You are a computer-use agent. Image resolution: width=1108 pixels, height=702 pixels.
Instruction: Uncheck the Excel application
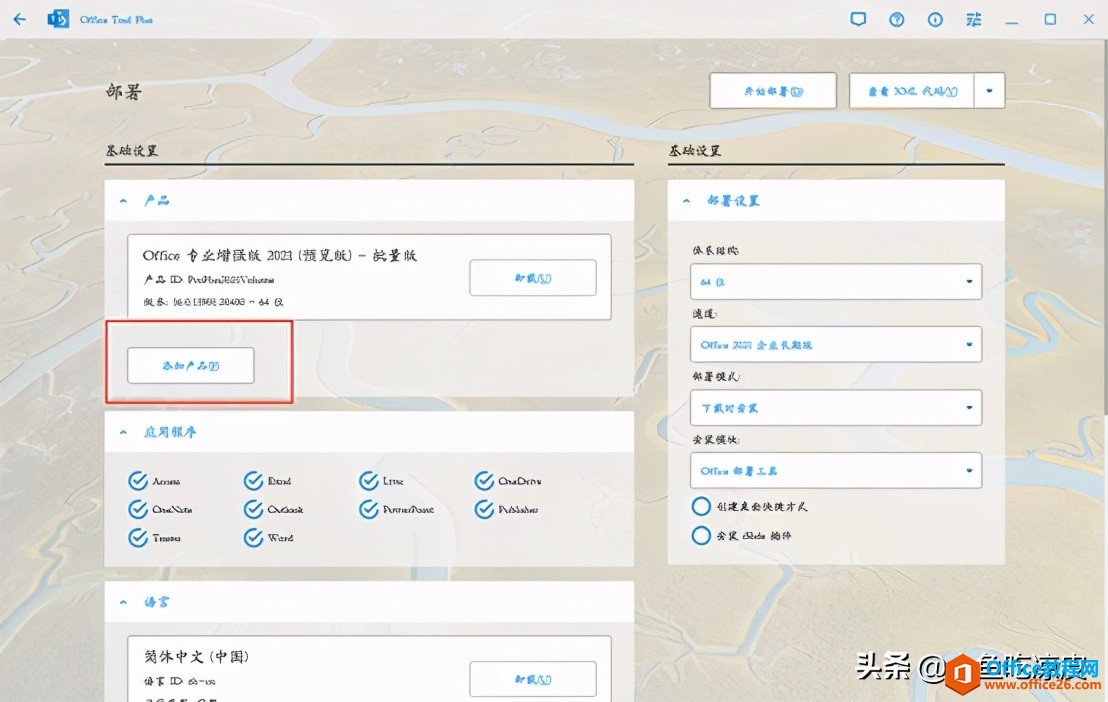253,480
